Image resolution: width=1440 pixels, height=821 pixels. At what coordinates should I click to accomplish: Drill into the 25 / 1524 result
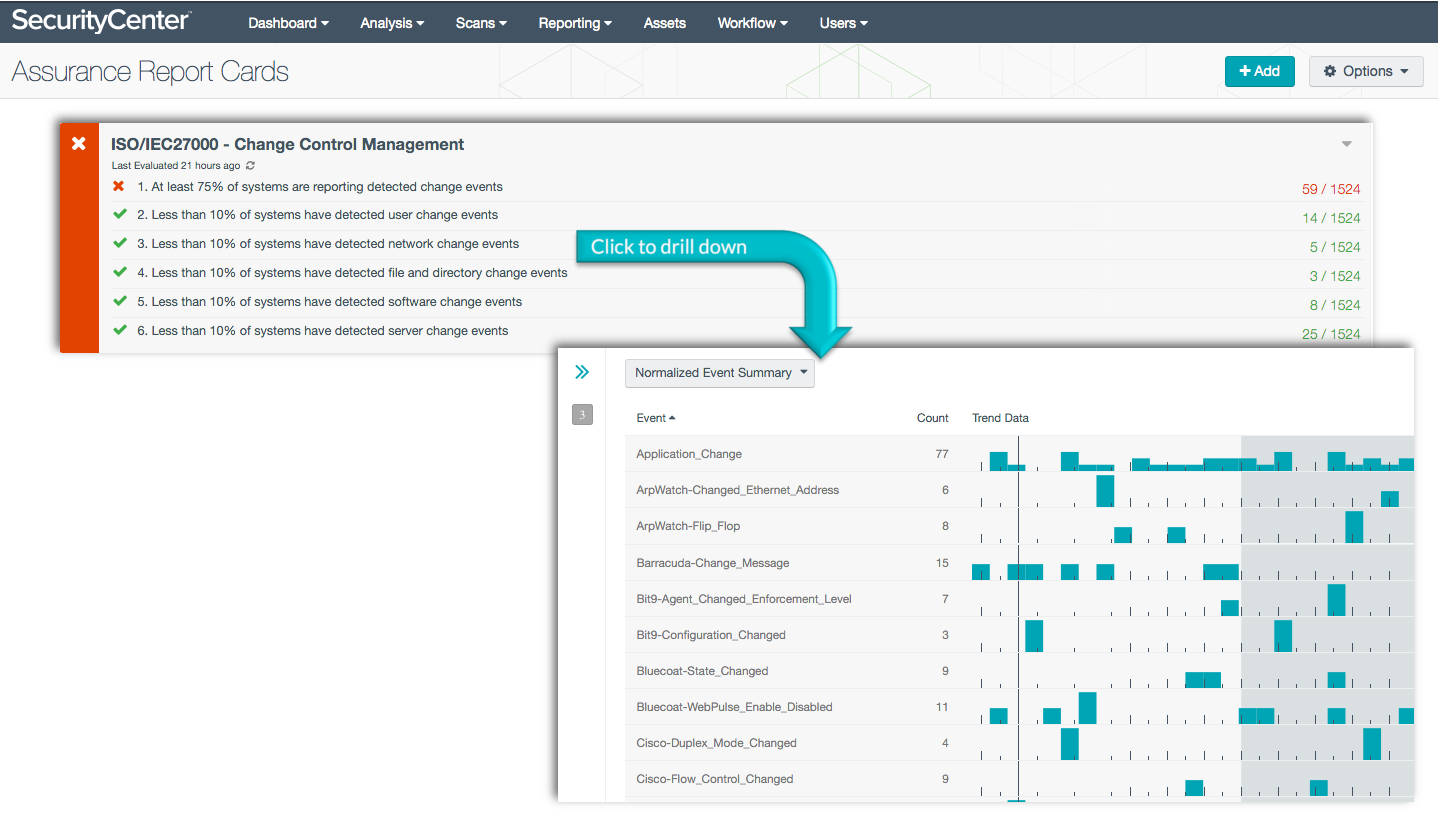pyautogui.click(x=1331, y=334)
